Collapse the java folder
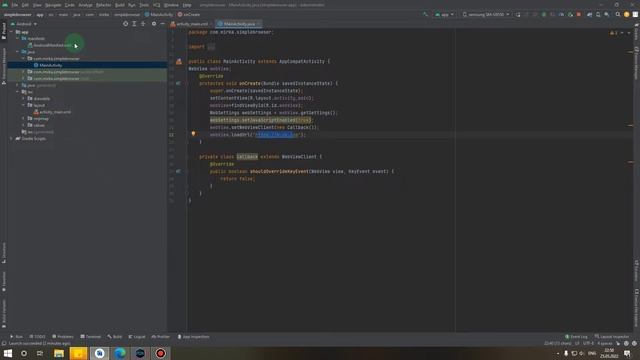Viewport: 640px width, 360px height. coord(18,52)
